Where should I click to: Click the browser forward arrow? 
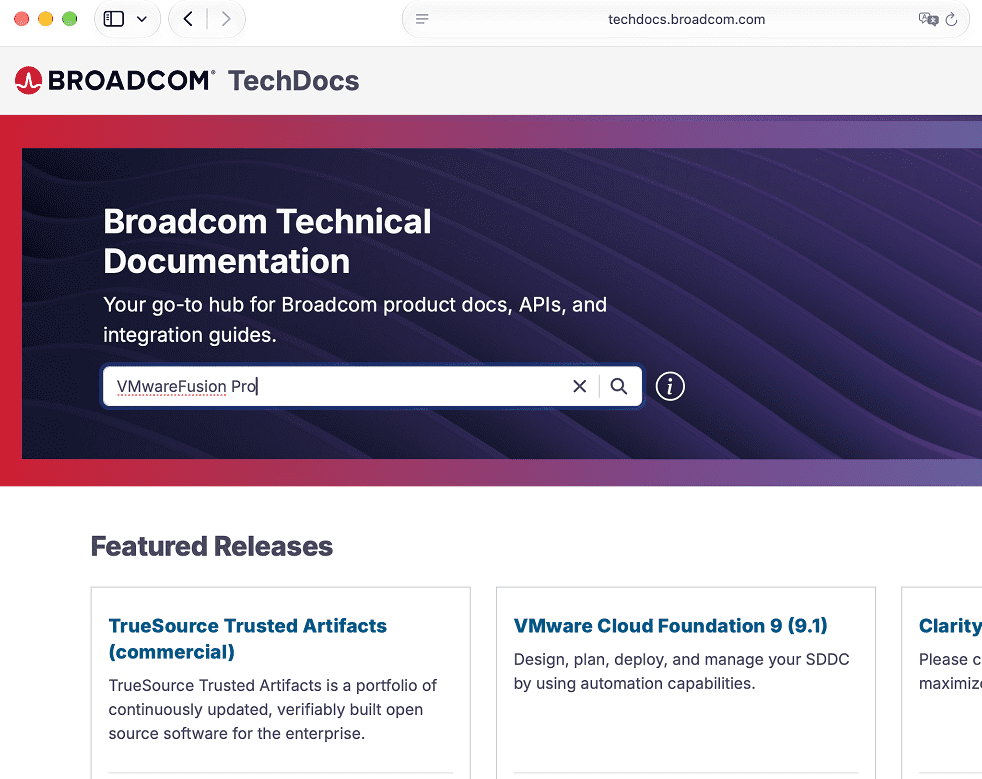coord(226,19)
